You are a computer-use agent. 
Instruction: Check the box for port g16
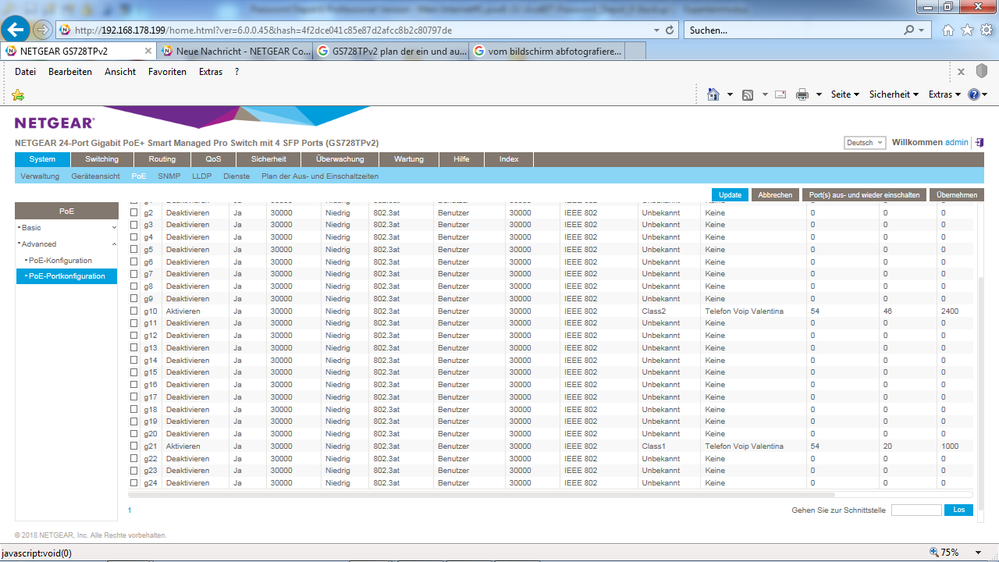[134, 384]
